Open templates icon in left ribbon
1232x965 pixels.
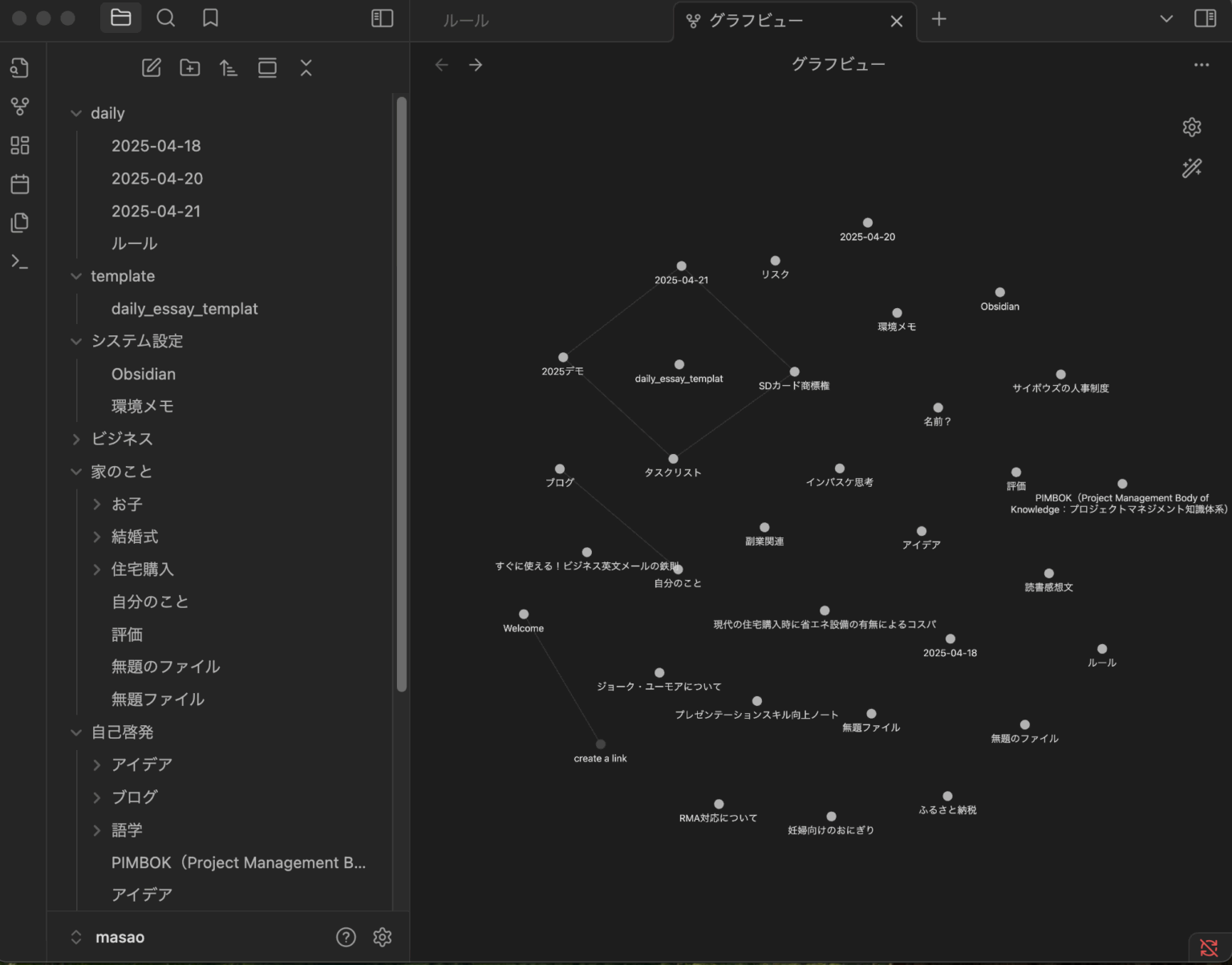tap(20, 222)
